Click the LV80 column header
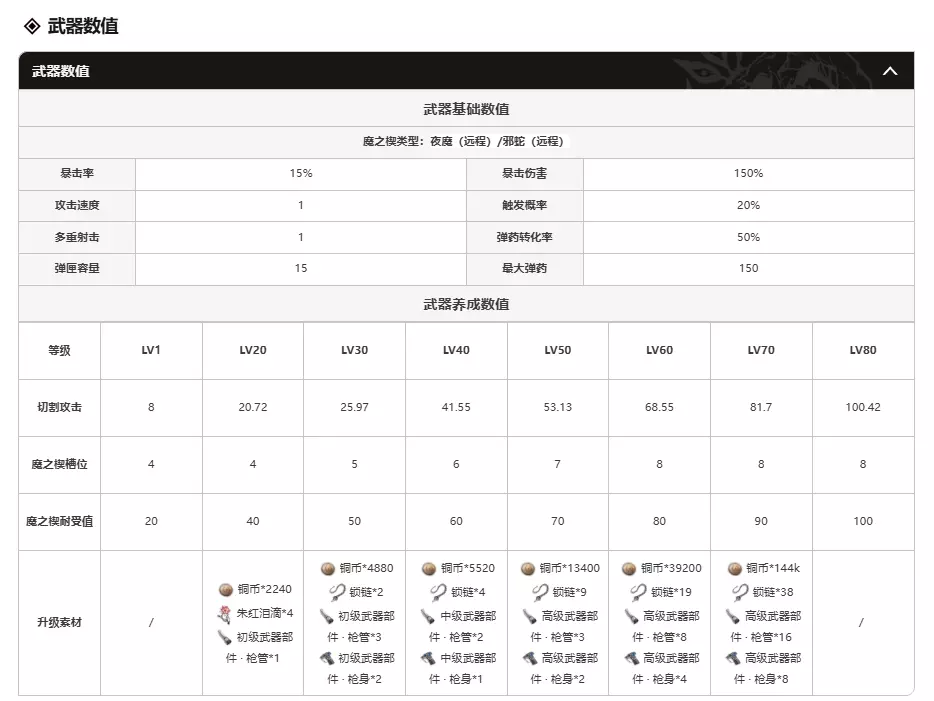934x701 pixels. point(863,350)
